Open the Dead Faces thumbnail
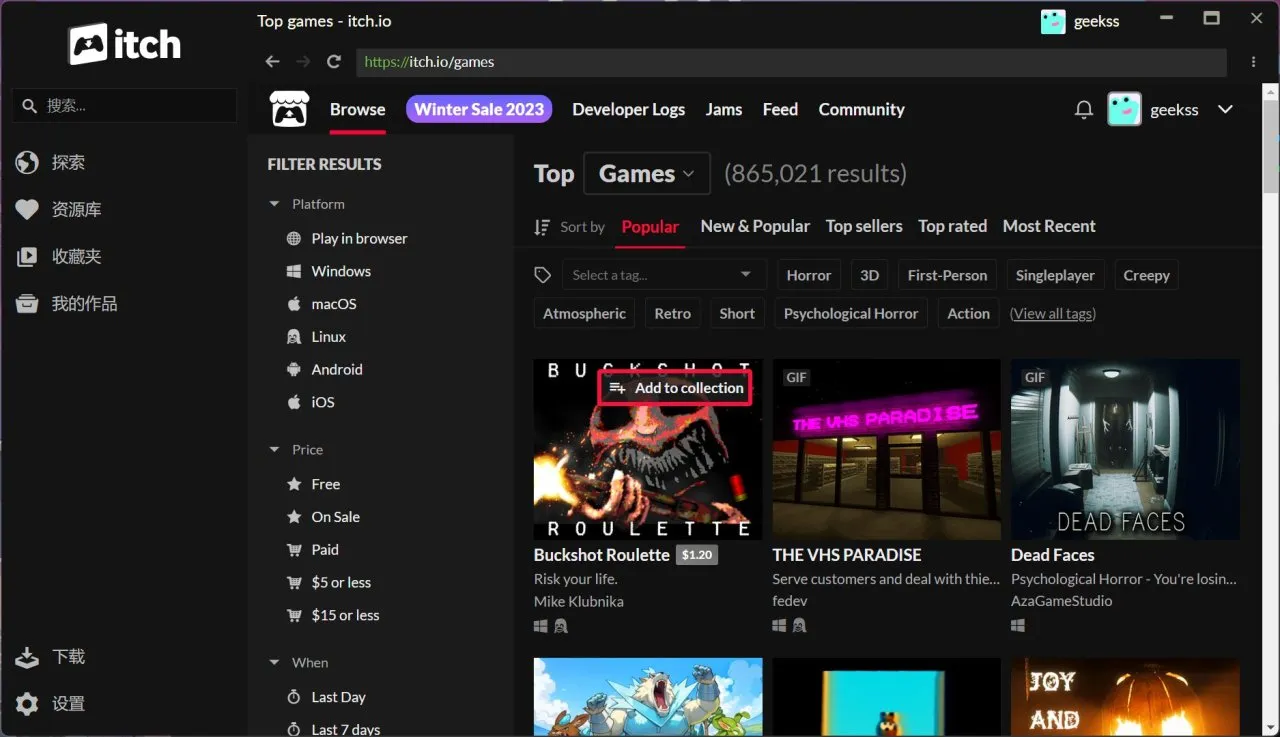The height and width of the screenshot is (737, 1280). coord(1125,450)
